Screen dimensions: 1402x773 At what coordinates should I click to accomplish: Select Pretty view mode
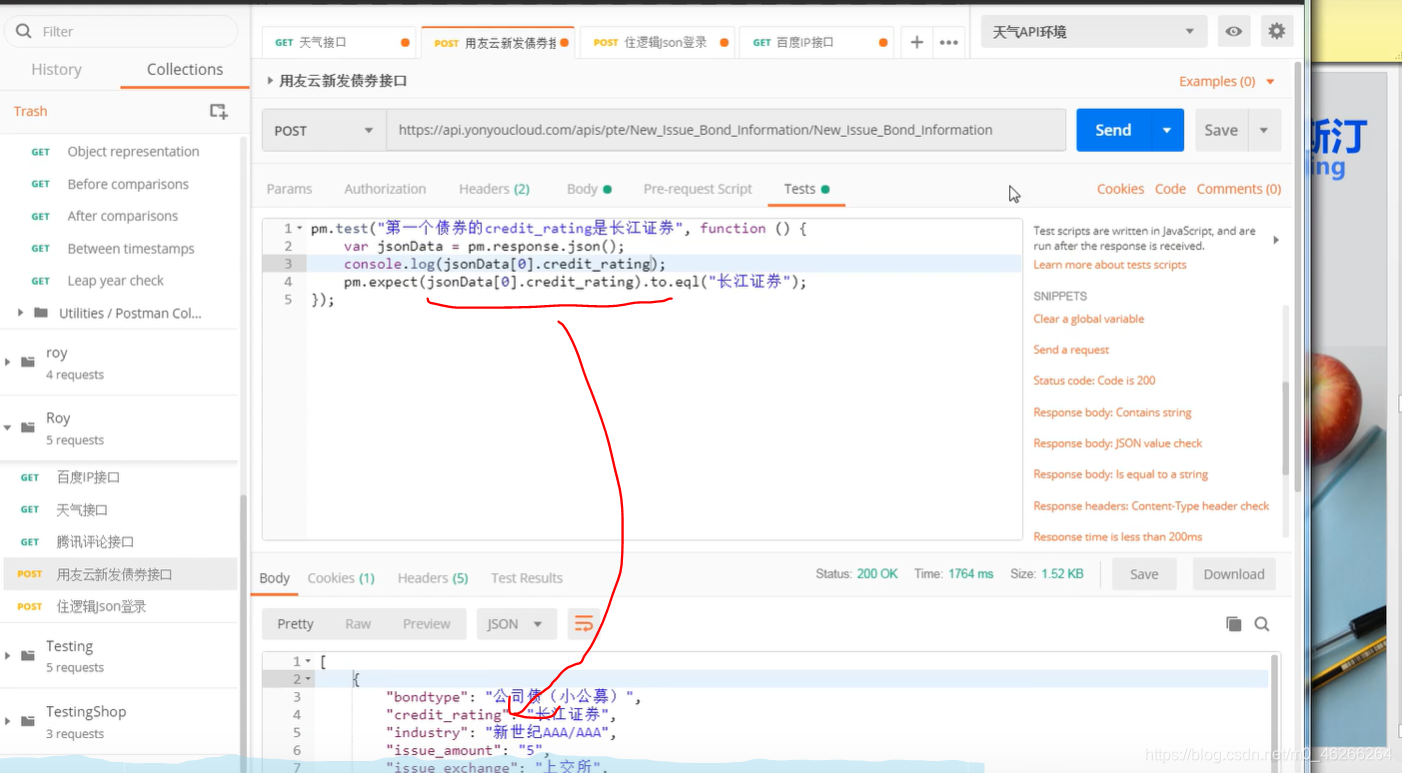[295, 624]
